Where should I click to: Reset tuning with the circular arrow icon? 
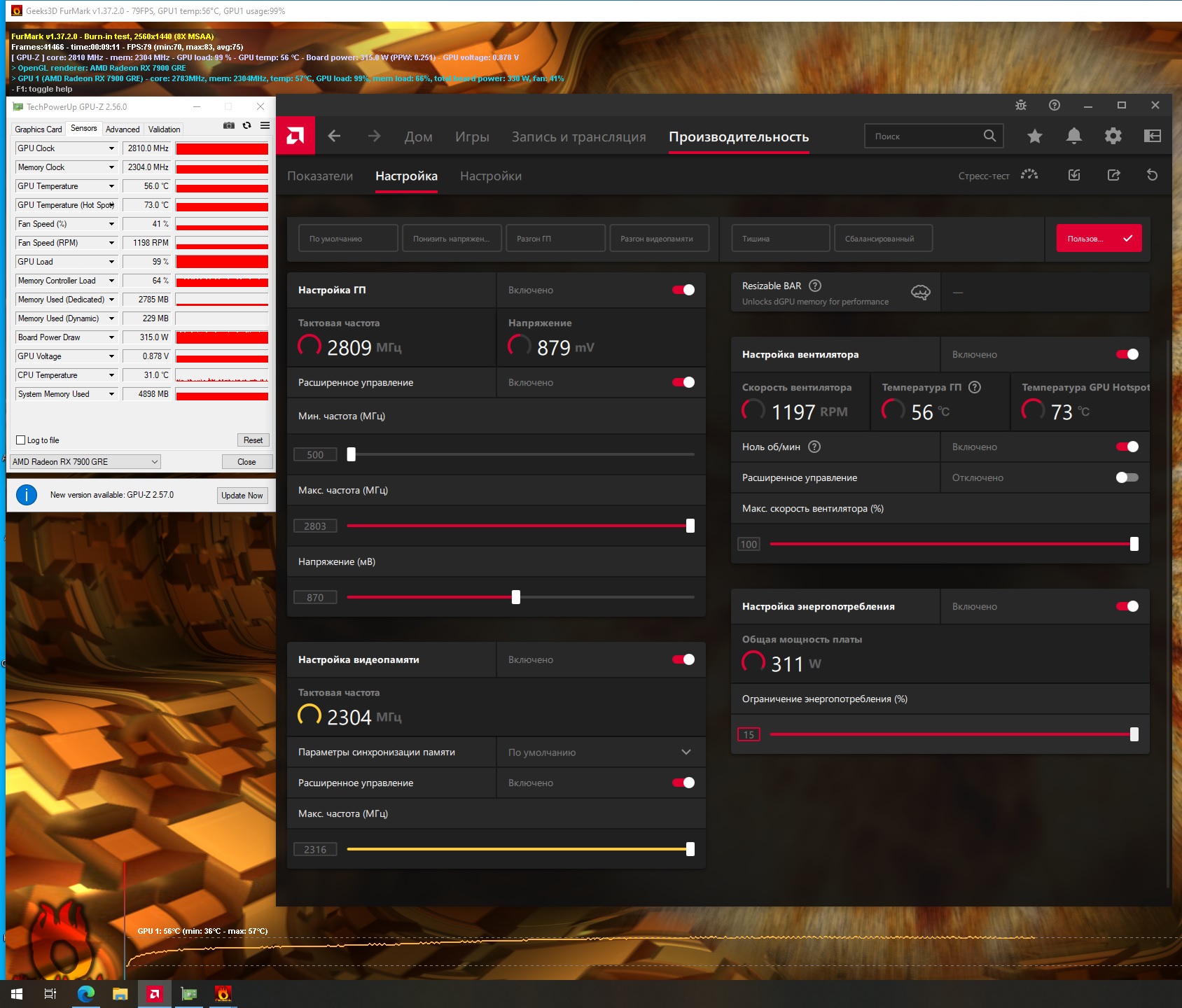[1152, 175]
